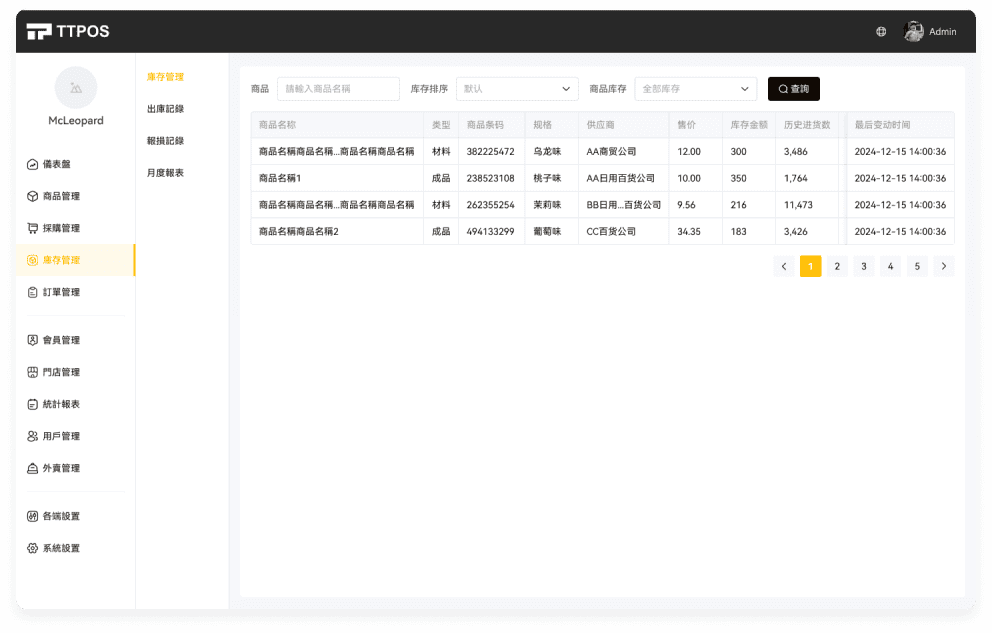This screenshot has height=633, width=992.
Task: Open the 報損記錄 submenu item
Action: coord(165,141)
